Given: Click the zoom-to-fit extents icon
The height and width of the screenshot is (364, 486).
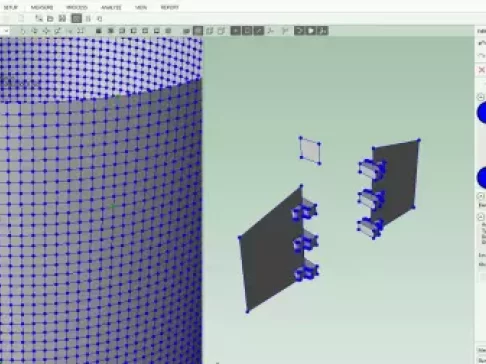Looking at the screenshot, I should 81,31.
